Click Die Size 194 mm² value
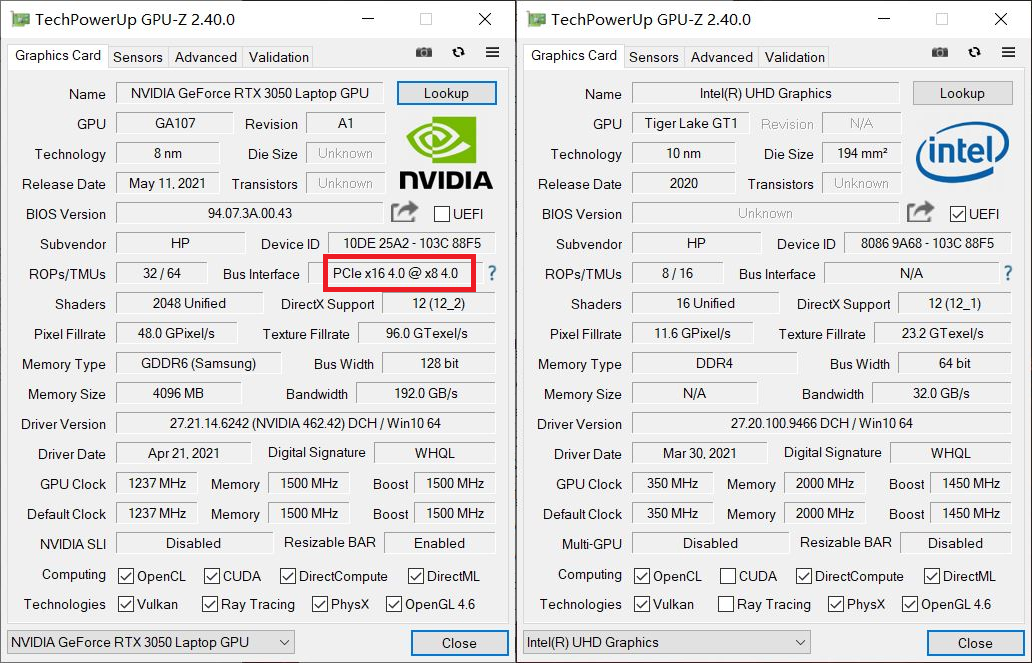Image resolution: width=1034 pixels, height=663 pixels. 862,153
